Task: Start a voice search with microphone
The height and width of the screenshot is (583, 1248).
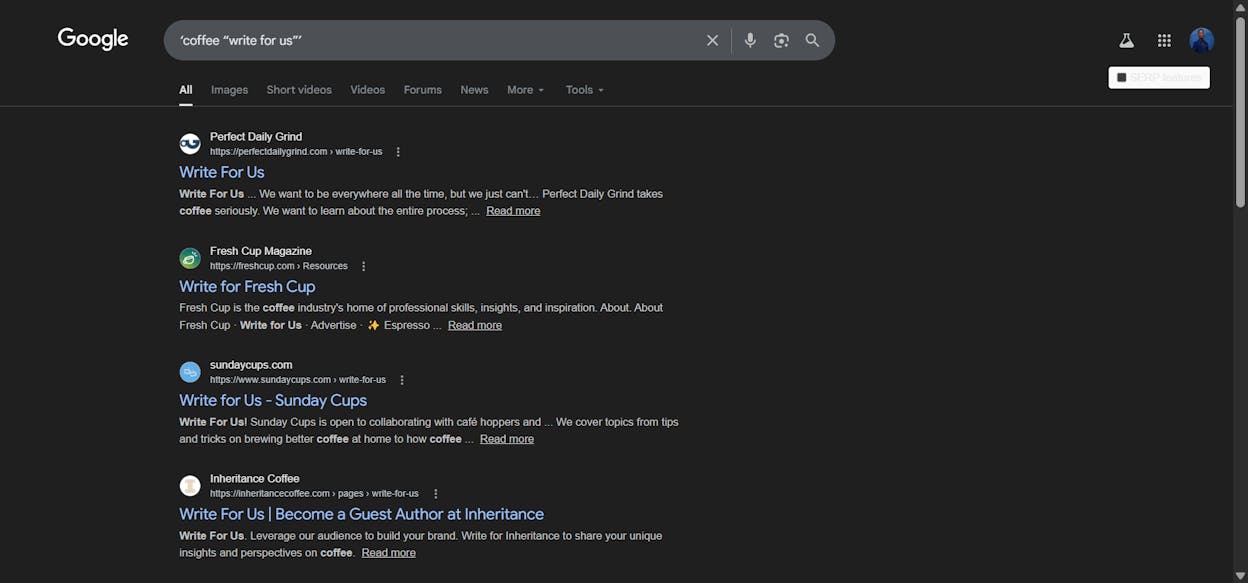Action: click(x=750, y=40)
